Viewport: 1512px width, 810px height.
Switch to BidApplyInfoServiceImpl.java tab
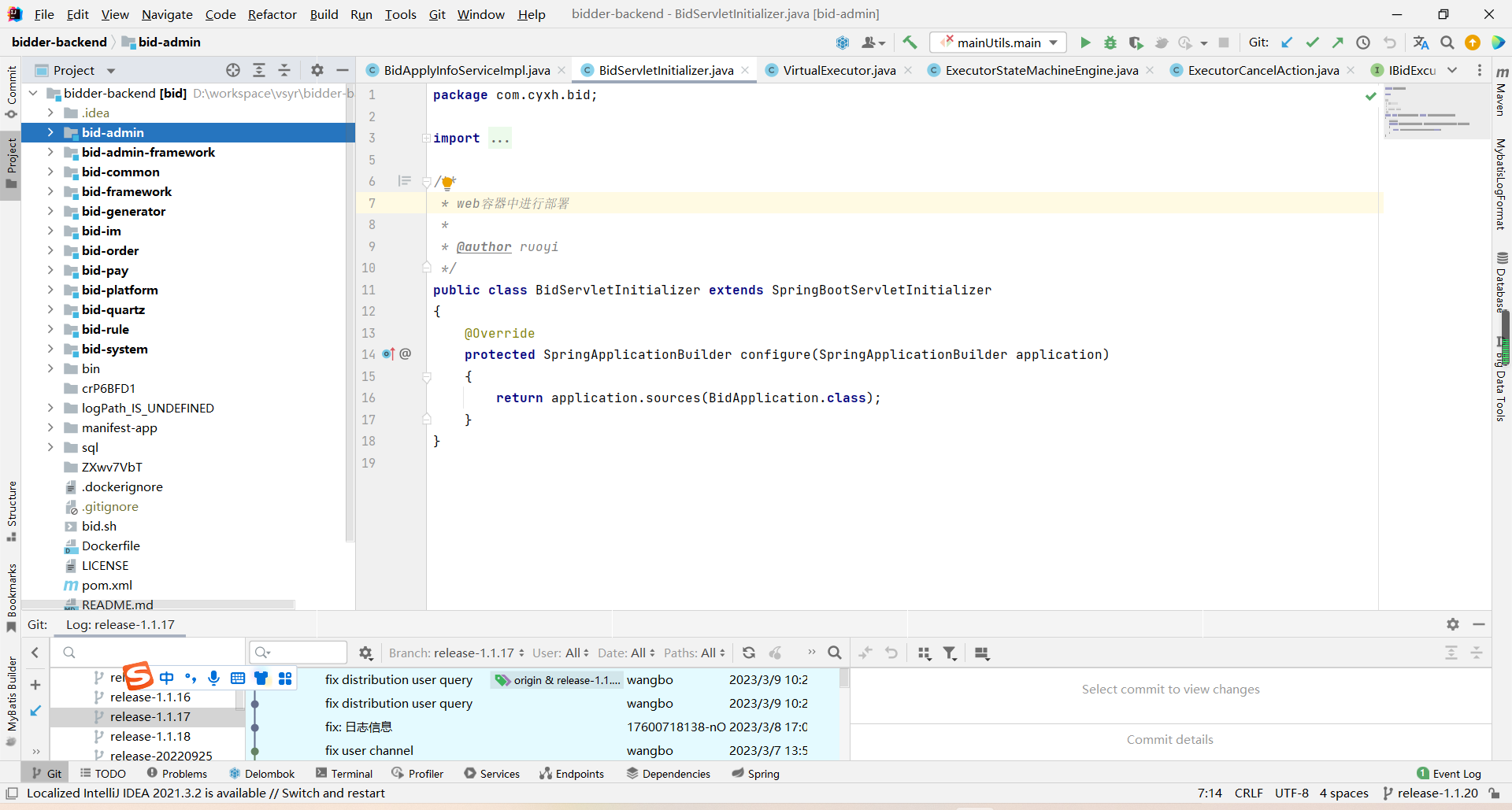point(466,70)
